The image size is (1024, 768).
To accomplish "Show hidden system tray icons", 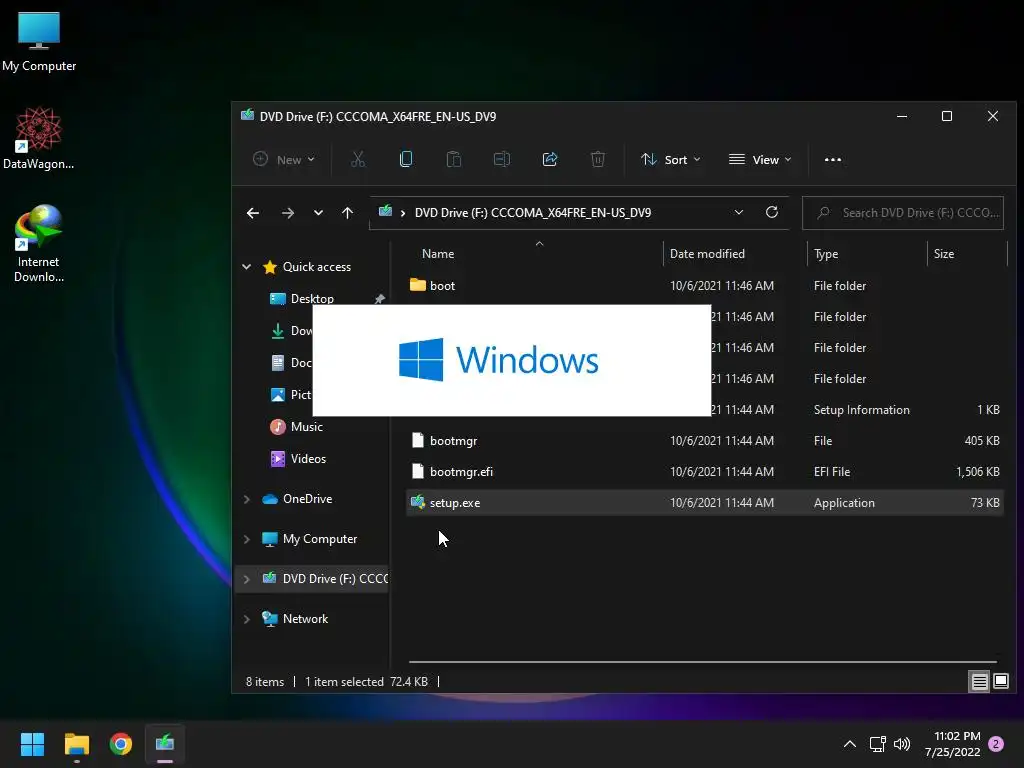I will click(850, 744).
